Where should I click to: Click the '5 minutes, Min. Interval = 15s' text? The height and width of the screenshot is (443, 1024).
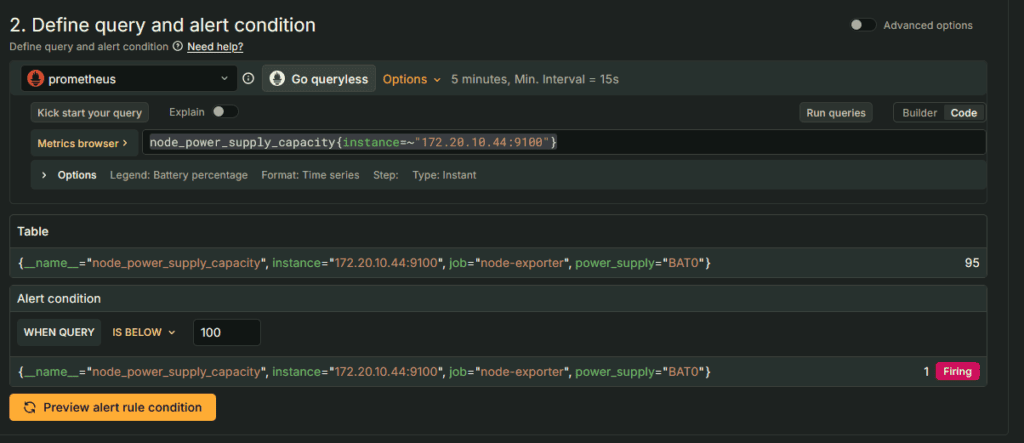[535, 79]
